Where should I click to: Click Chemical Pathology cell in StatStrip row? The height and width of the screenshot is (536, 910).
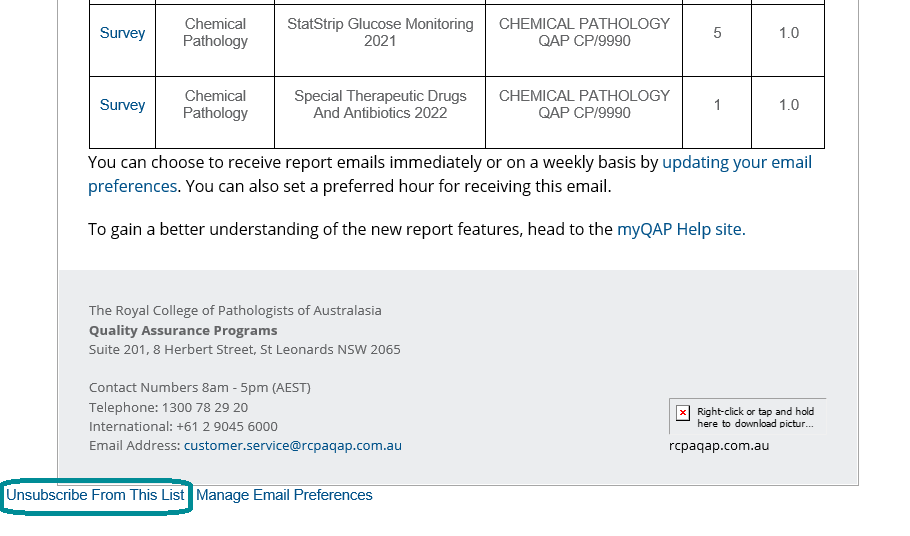(215, 40)
